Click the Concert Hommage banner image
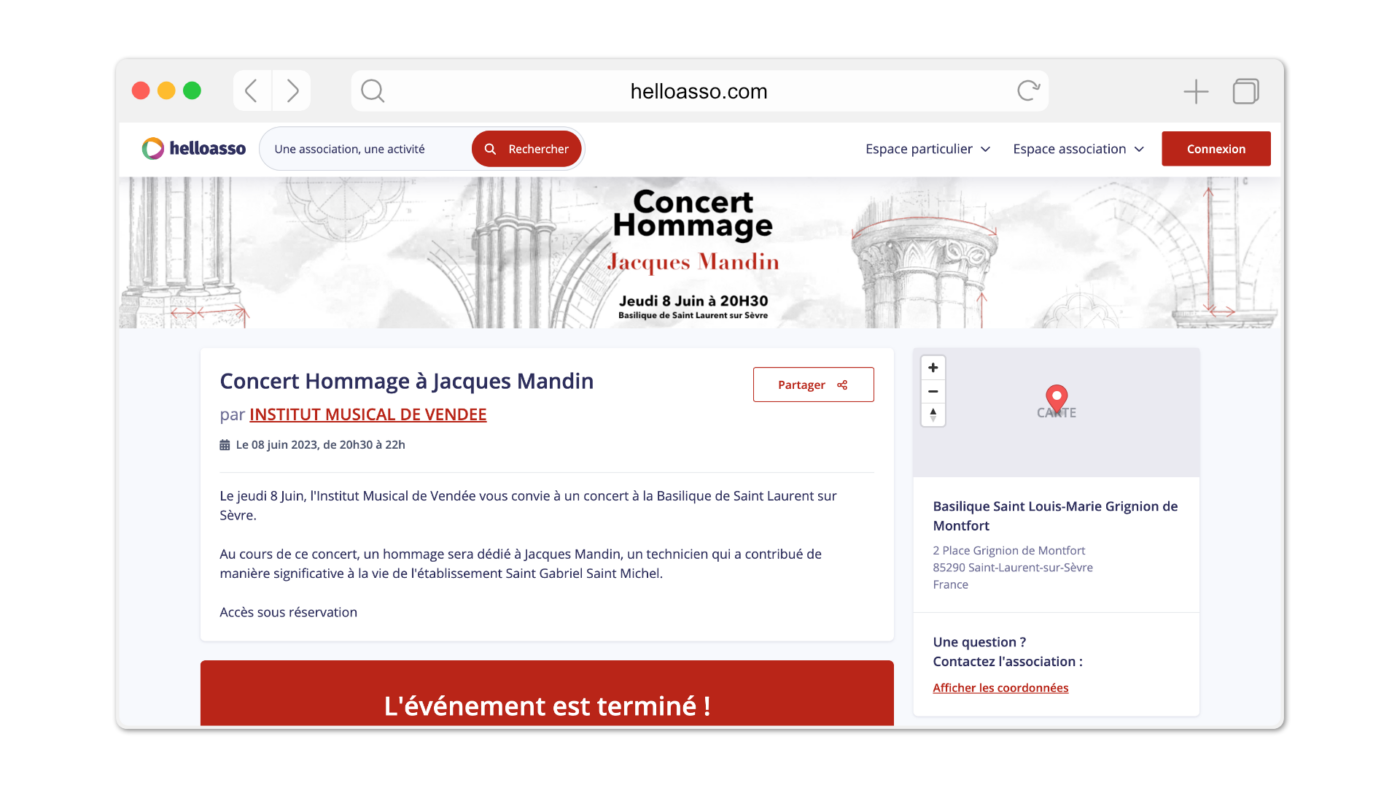This screenshot has width=1400, height=788. coord(699,253)
